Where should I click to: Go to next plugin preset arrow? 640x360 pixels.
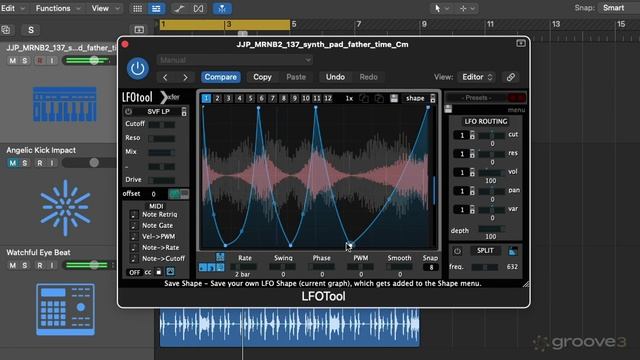pos(185,77)
